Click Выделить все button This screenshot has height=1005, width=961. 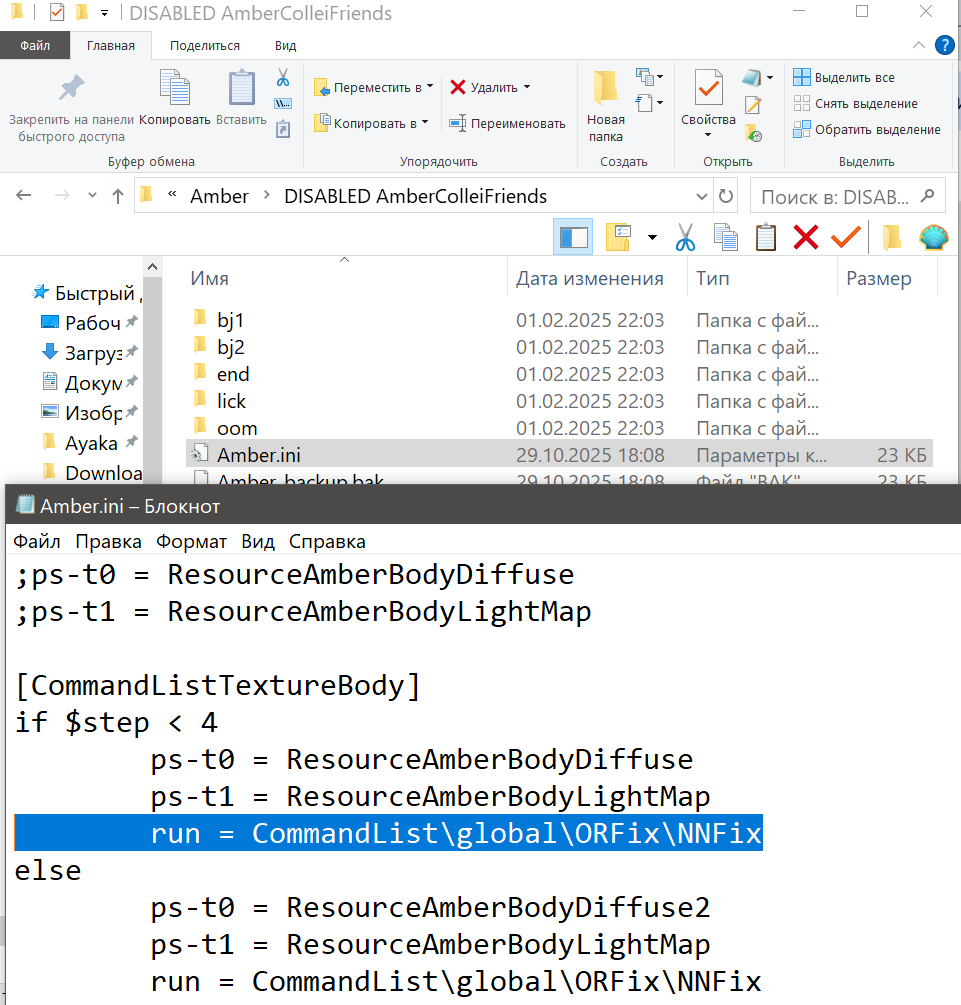tap(844, 78)
